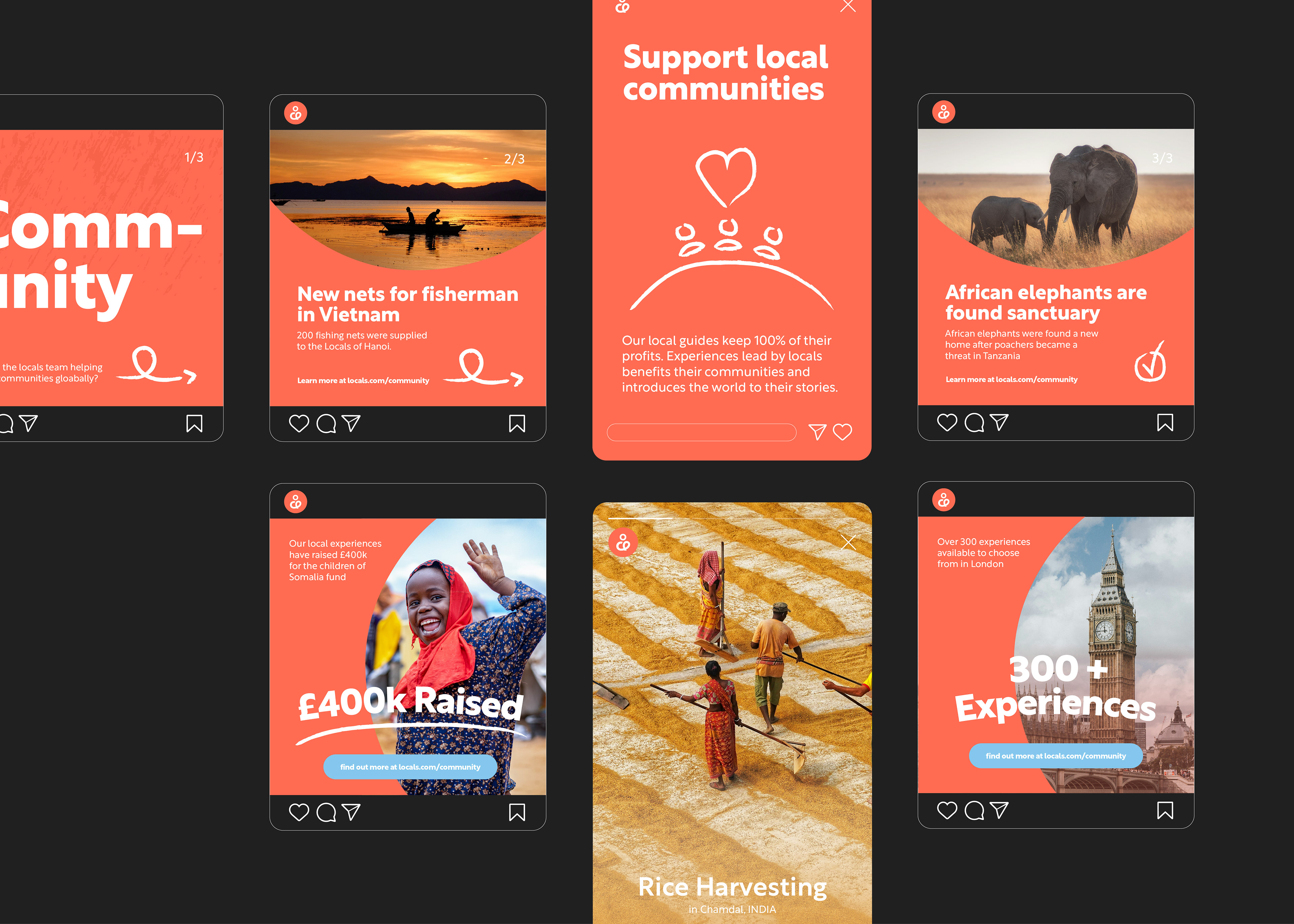Send the Support local communities story
The width and height of the screenshot is (1294, 924).
pyautogui.click(x=817, y=432)
